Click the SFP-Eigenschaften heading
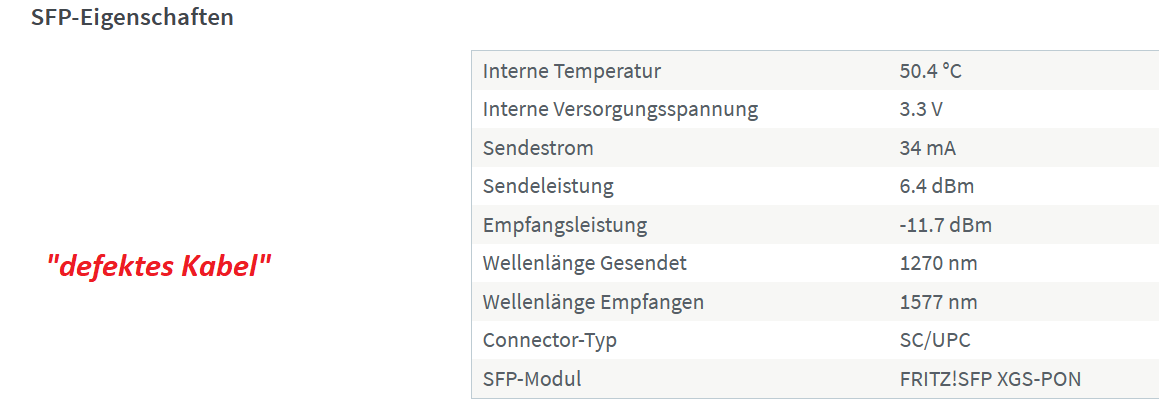This screenshot has height=417, width=1159. coord(132,17)
